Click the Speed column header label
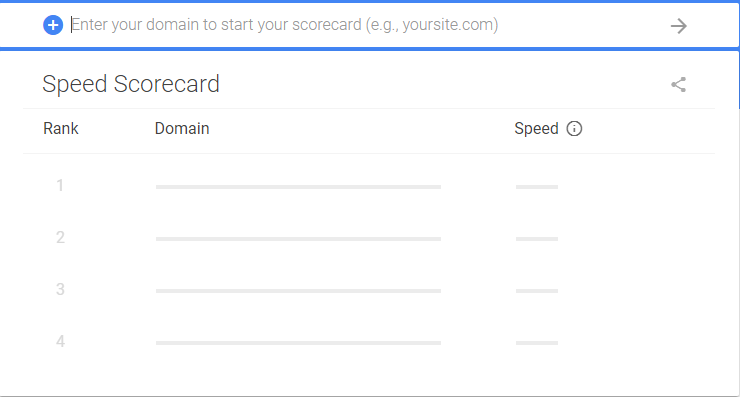This screenshot has width=740, height=397. coord(536,128)
